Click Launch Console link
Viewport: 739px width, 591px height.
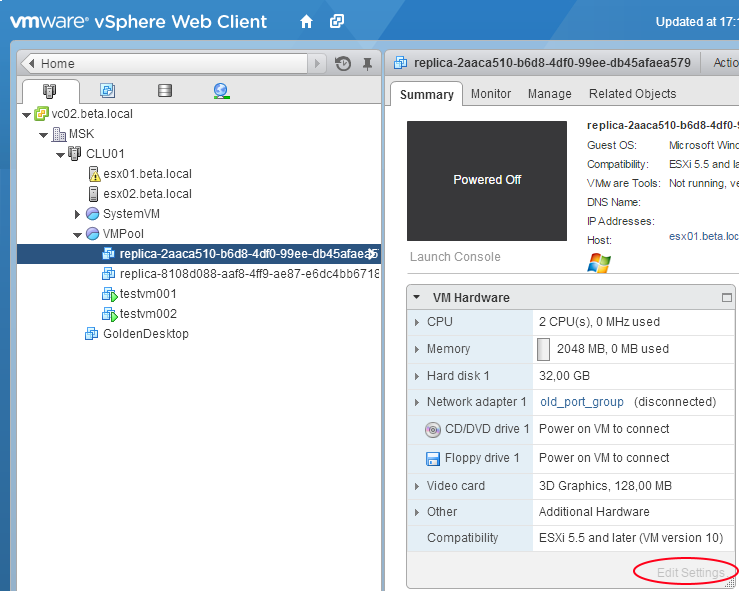tap(455, 257)
